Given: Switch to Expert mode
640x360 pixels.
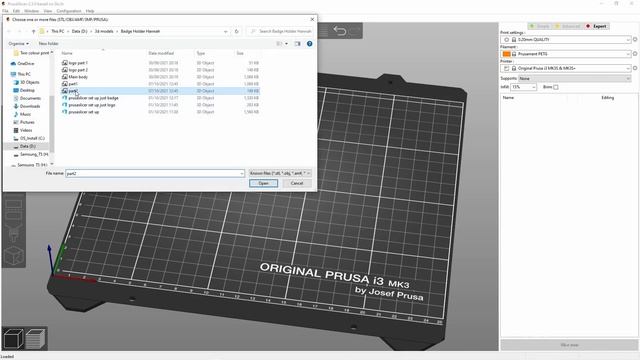Looking at the screenshot, I should (x=596, y=26).
